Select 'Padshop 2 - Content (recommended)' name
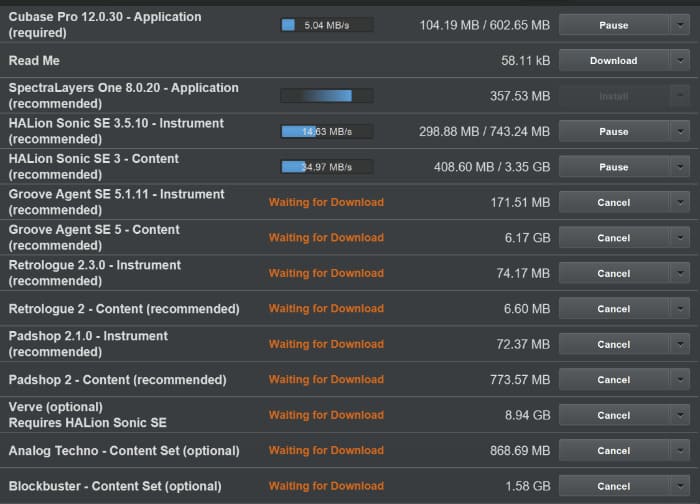 pos(117,380)
